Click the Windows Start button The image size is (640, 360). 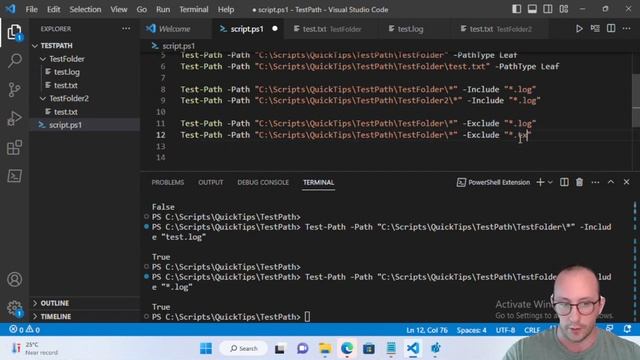[206, 348]
